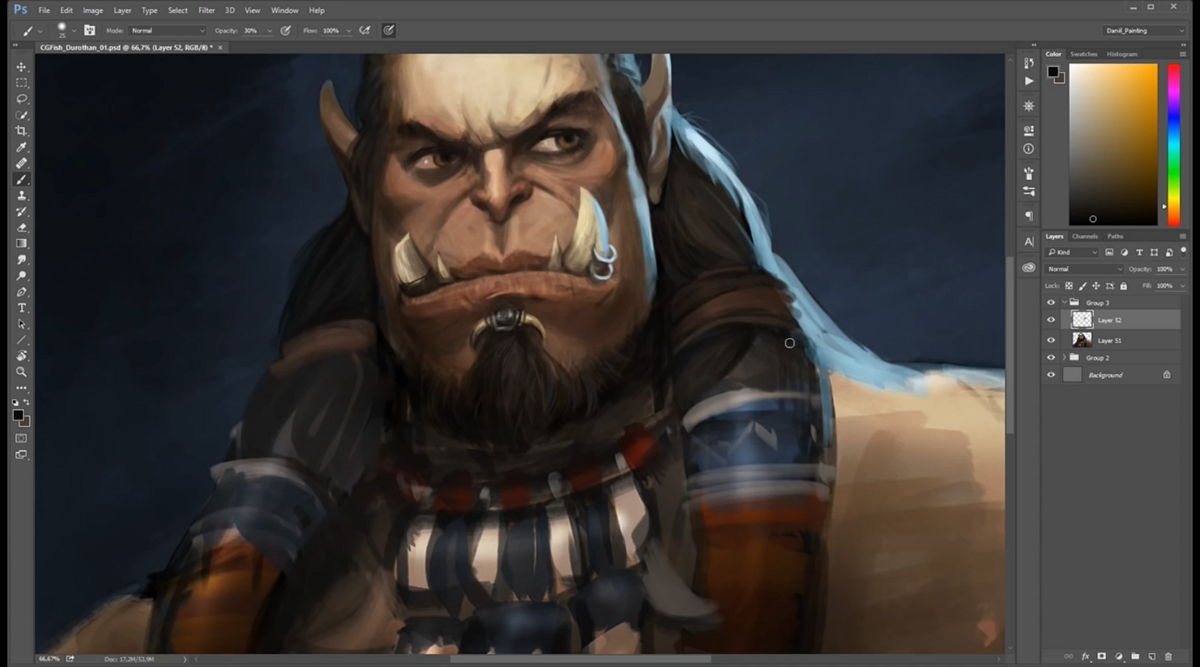Select the Pen tool
The width and height of the screenshot is (1200, 667).
click(22, 291)
